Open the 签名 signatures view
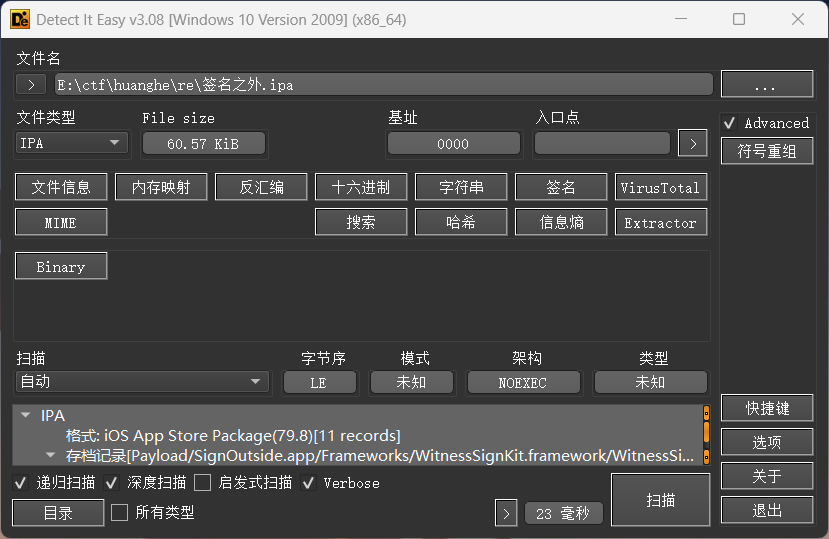This screenshot has width=829, height=539. tap(561, 187)
